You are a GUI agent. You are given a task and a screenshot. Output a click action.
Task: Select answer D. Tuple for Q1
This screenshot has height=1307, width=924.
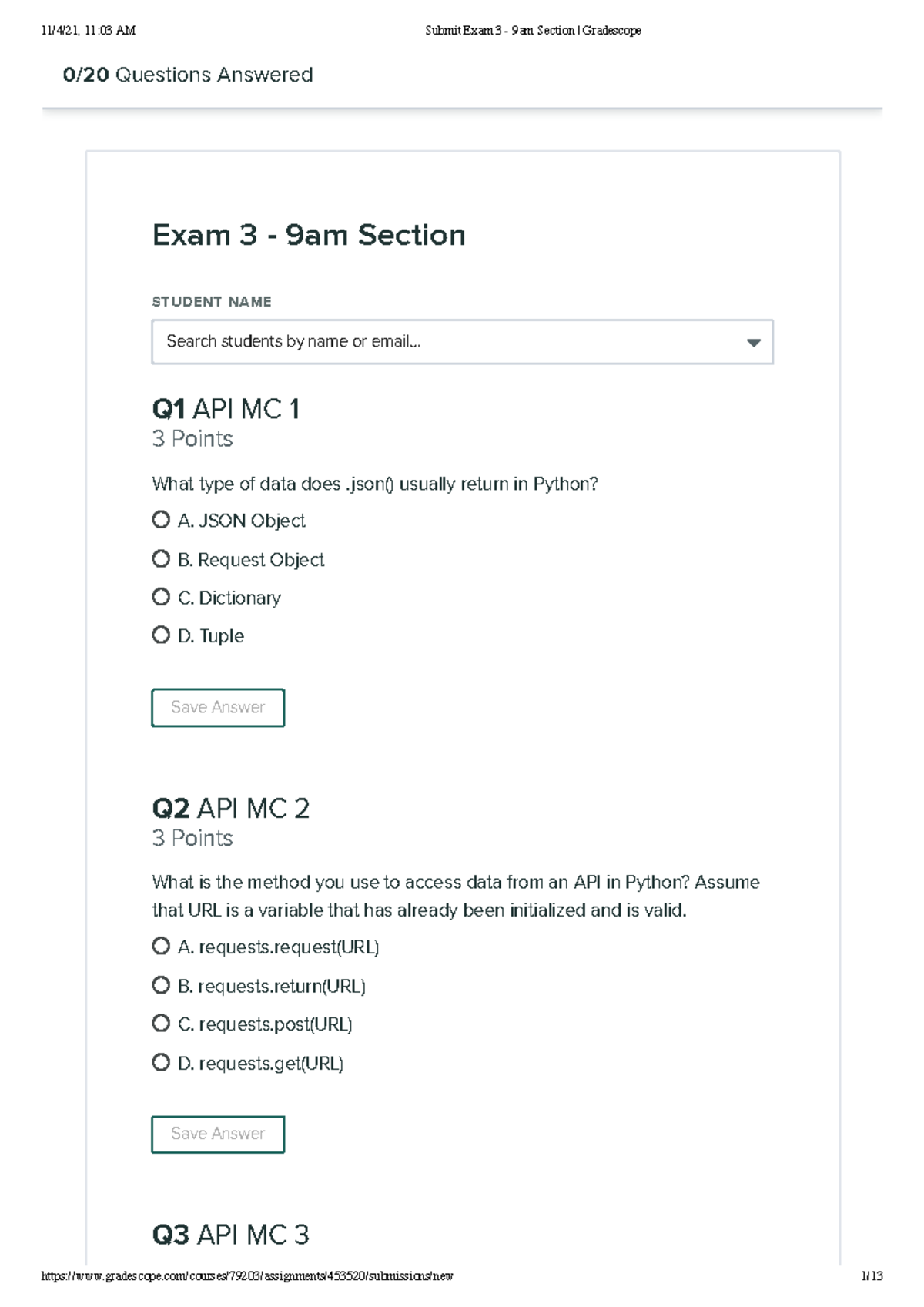[x=161, y=635]
